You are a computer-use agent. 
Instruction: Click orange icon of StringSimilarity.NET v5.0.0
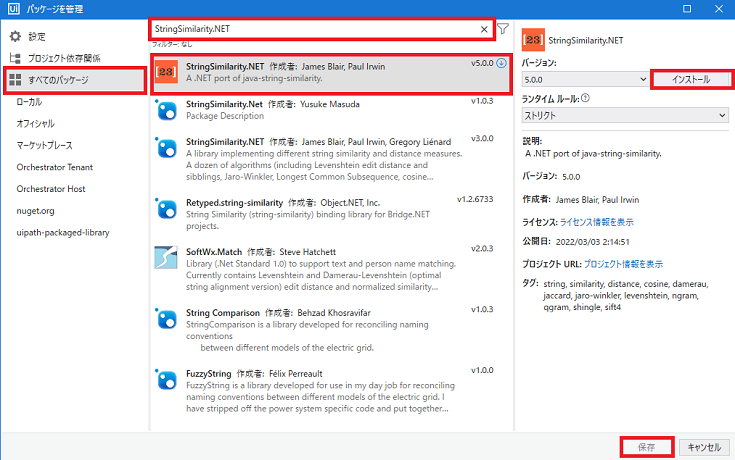[166, 72]
